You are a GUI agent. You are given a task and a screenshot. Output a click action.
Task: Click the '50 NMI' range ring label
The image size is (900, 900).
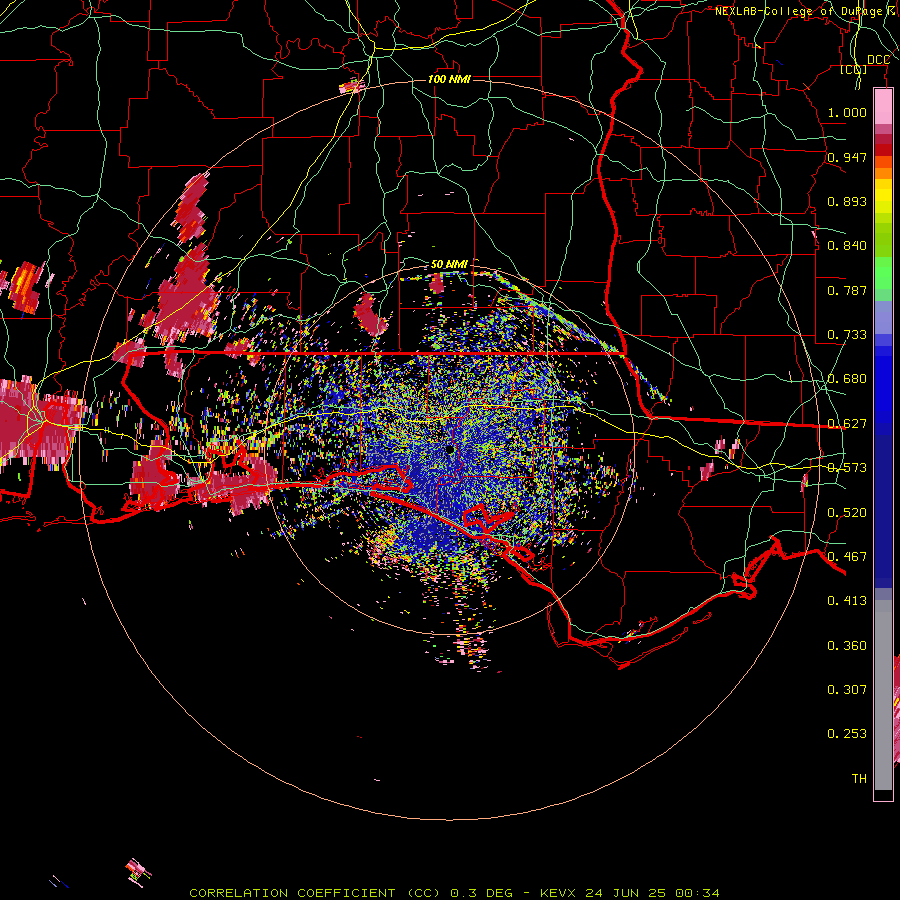pos(449,264)
